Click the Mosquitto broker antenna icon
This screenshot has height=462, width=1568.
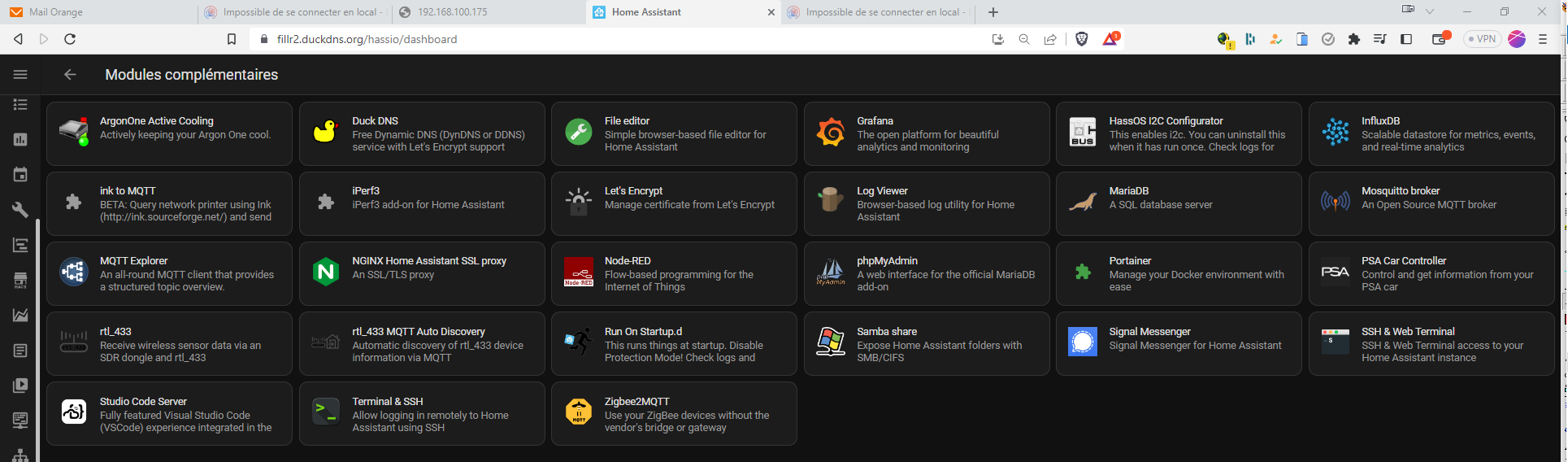[x=1336, y=202]
